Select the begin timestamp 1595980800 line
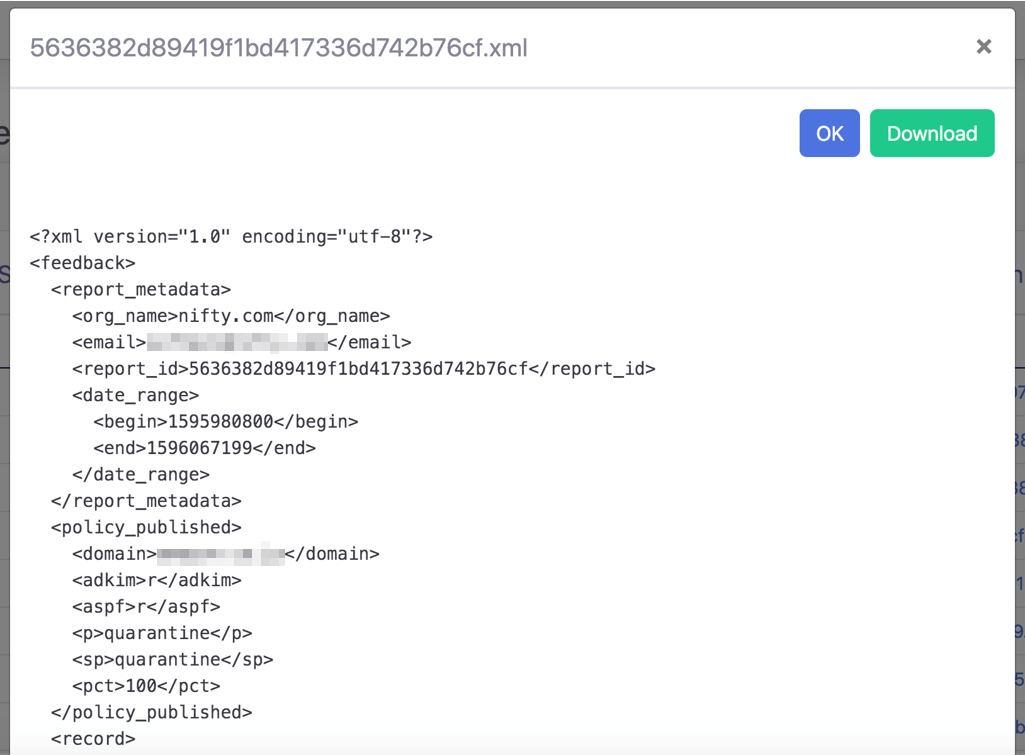Viewport: 1025px width, 755px height. pyautogui.click(x=226, y=422)
